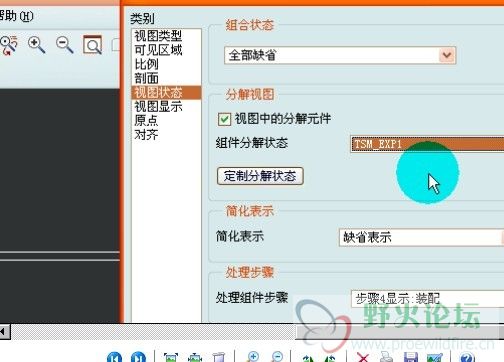This screenshot has height=362, width=504.
Task: Click the red X delete icon in bottom toolbar
Action: pyautogui.click(x=363, y=358)
